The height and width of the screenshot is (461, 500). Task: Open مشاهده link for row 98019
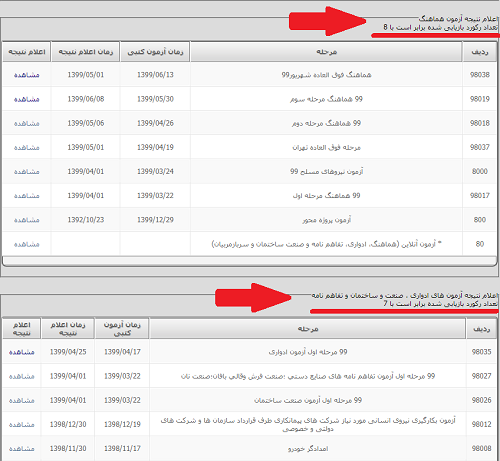click(x=27, y=99)
